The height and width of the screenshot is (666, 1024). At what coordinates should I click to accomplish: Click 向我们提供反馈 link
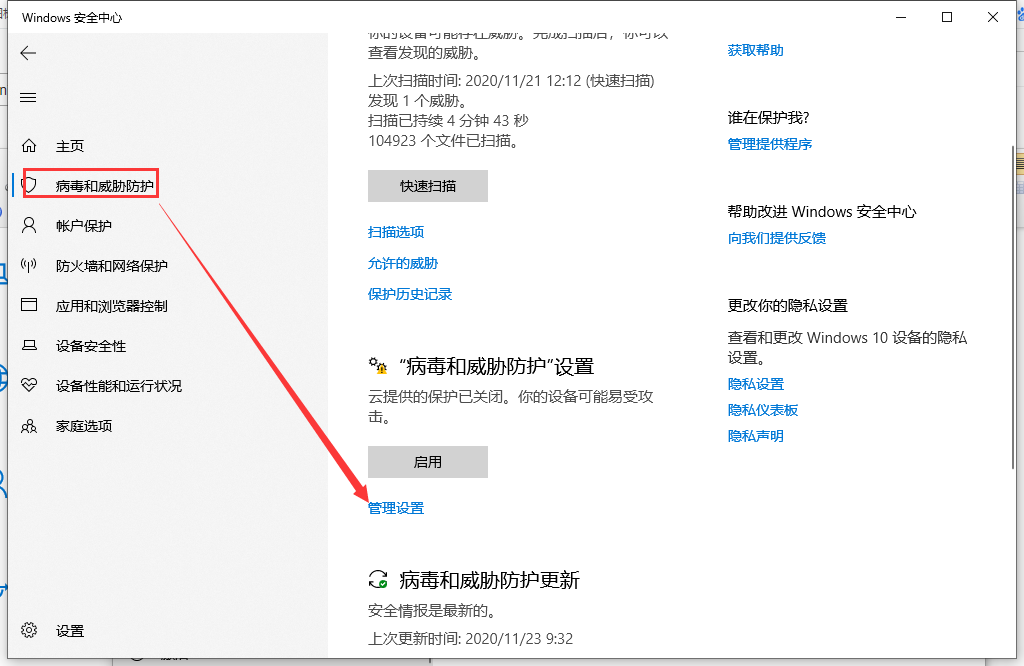(777, 238)
